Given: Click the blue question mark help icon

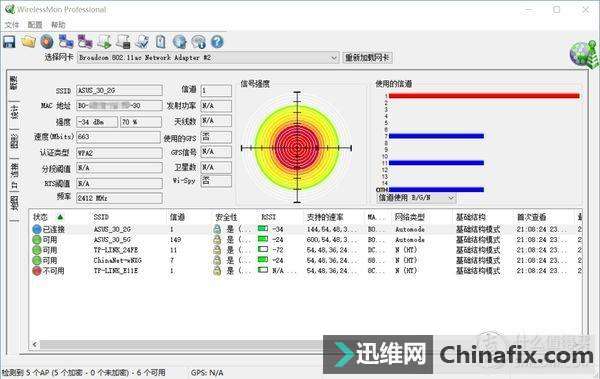Looking at the screenshot, I should (217, 41).
